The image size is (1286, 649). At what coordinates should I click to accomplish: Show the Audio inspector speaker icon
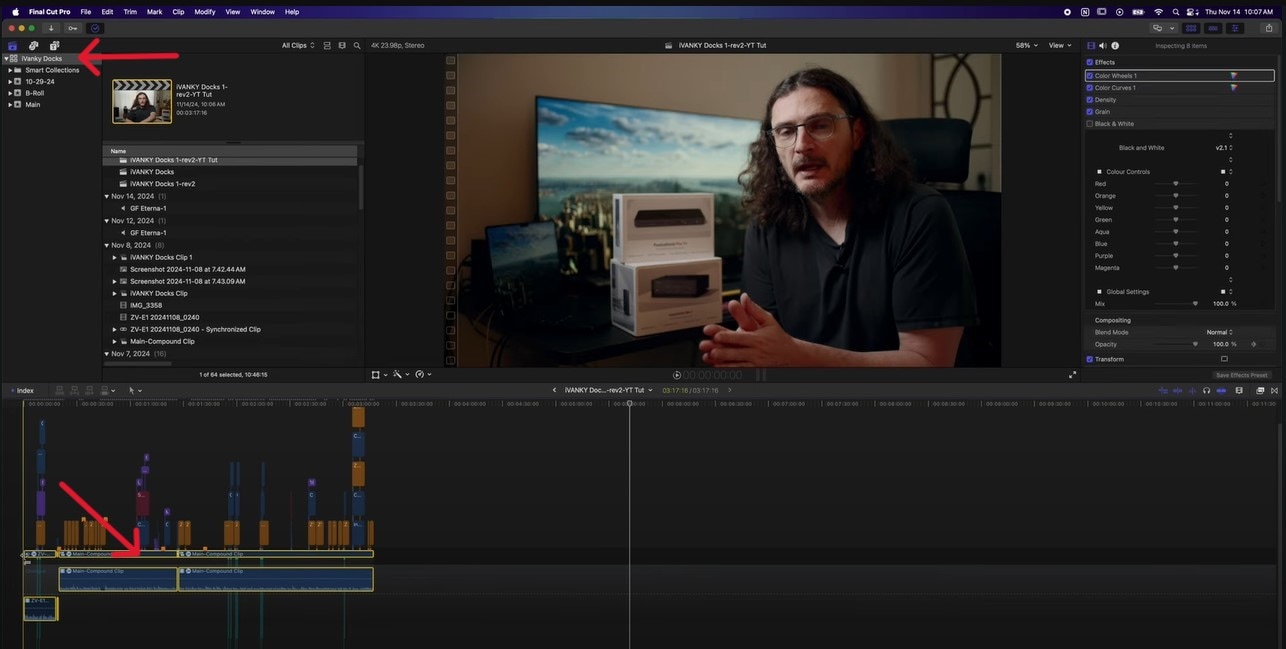tap(1103, 45)
